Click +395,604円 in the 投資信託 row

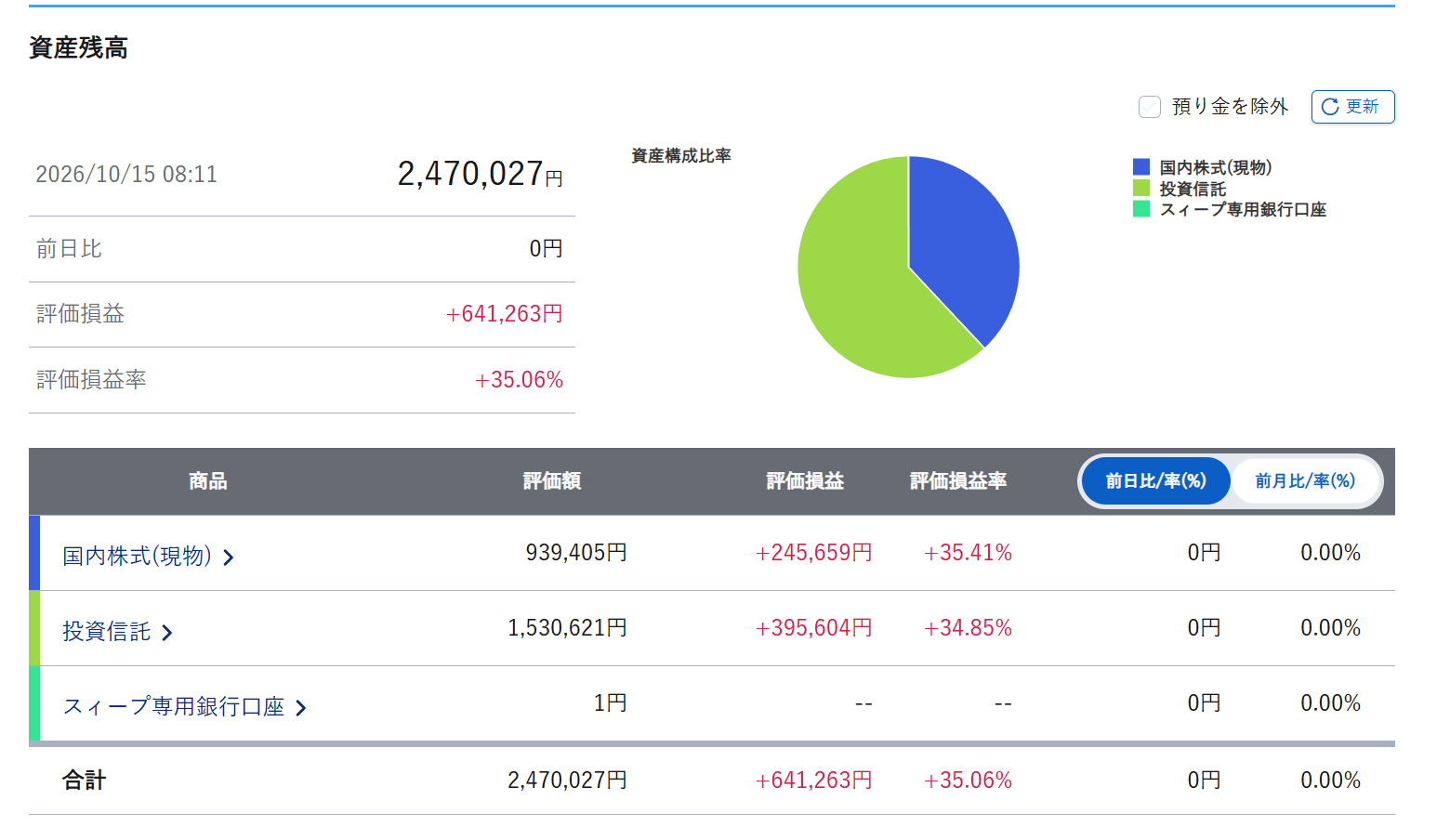(813, 628)
